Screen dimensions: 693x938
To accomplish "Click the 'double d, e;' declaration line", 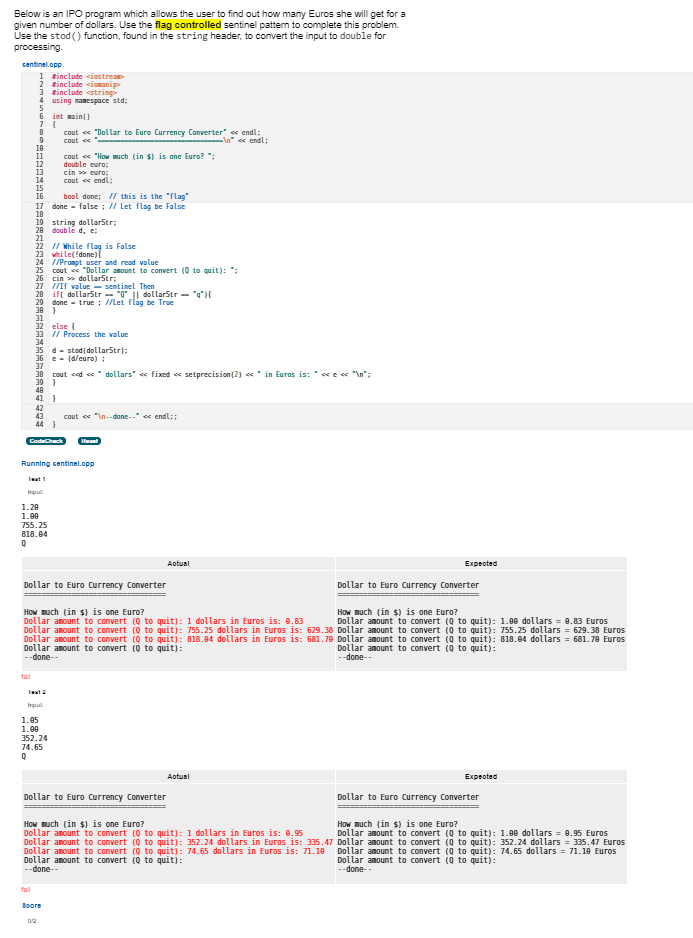I will click(x=75, y=230).
